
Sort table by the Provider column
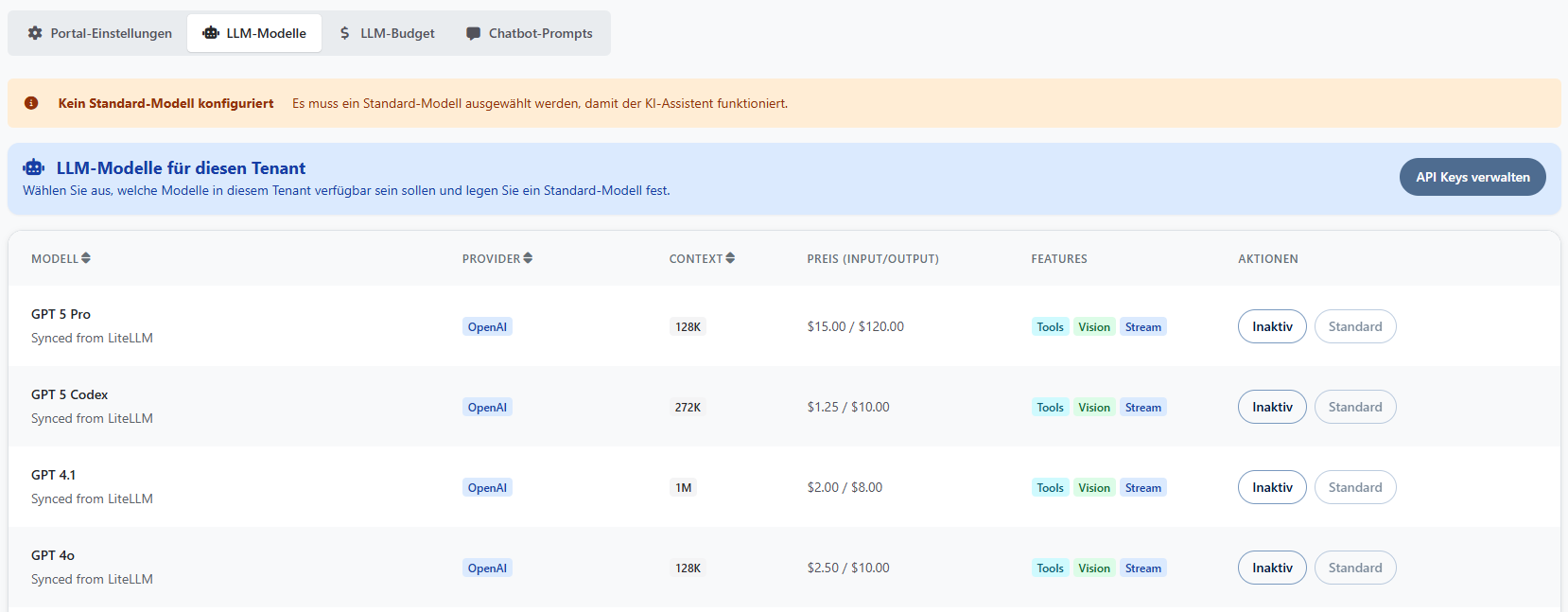coord(497,258)
